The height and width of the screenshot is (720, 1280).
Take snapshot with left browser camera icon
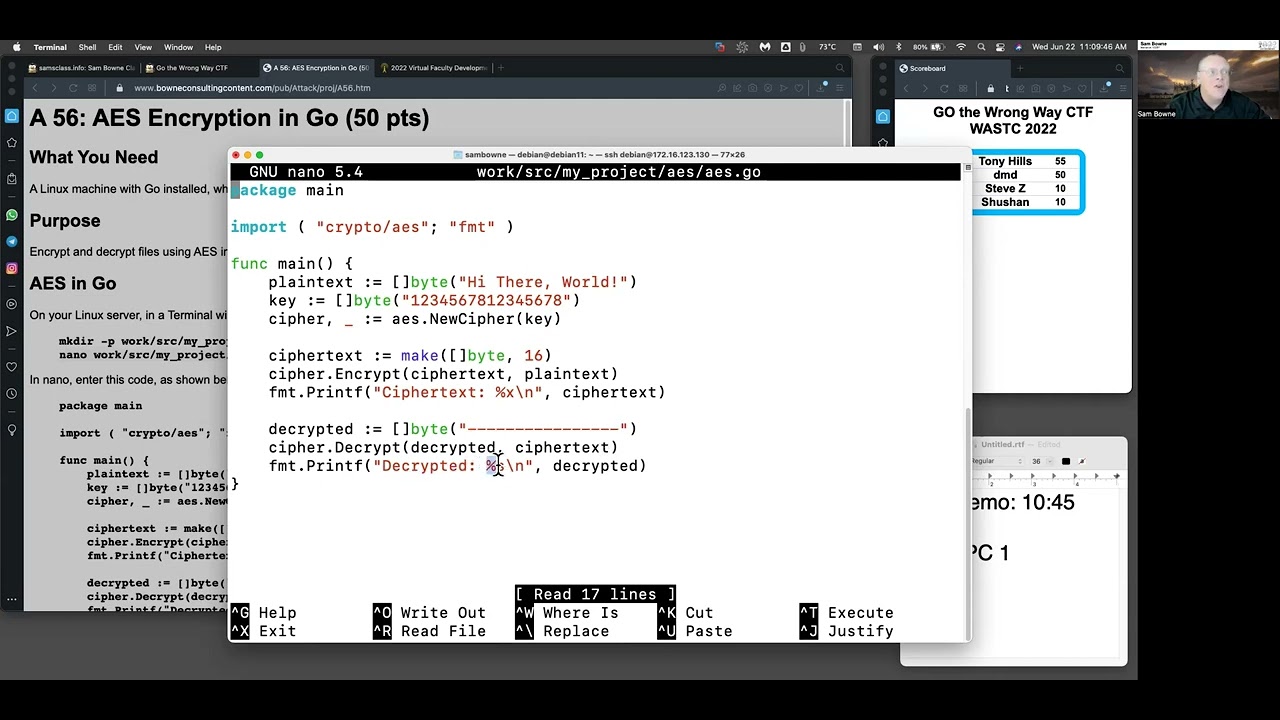(752, 88)
